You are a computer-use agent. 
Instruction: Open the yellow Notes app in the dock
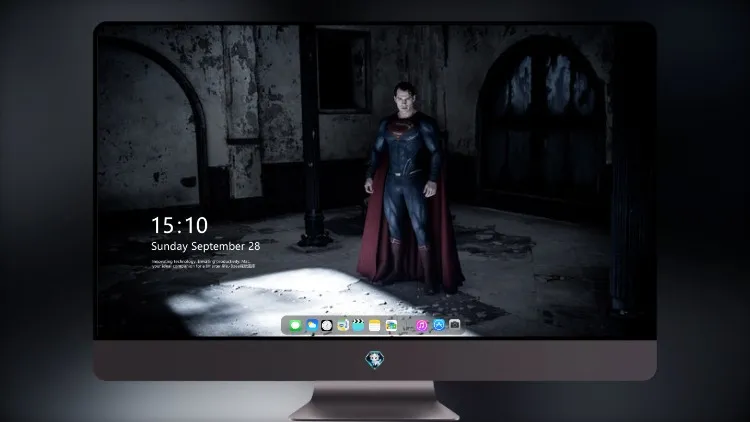pyautogui.click(x=375, y=325)
